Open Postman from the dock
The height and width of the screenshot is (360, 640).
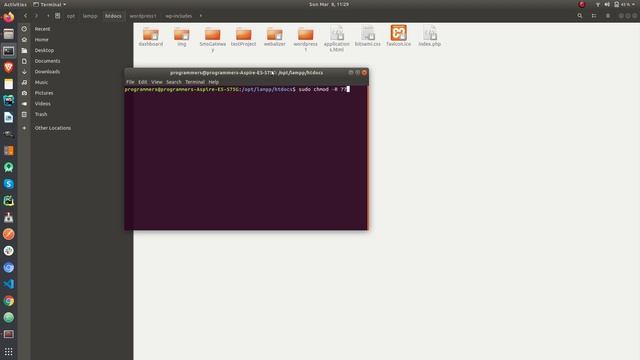pos(9,234)
